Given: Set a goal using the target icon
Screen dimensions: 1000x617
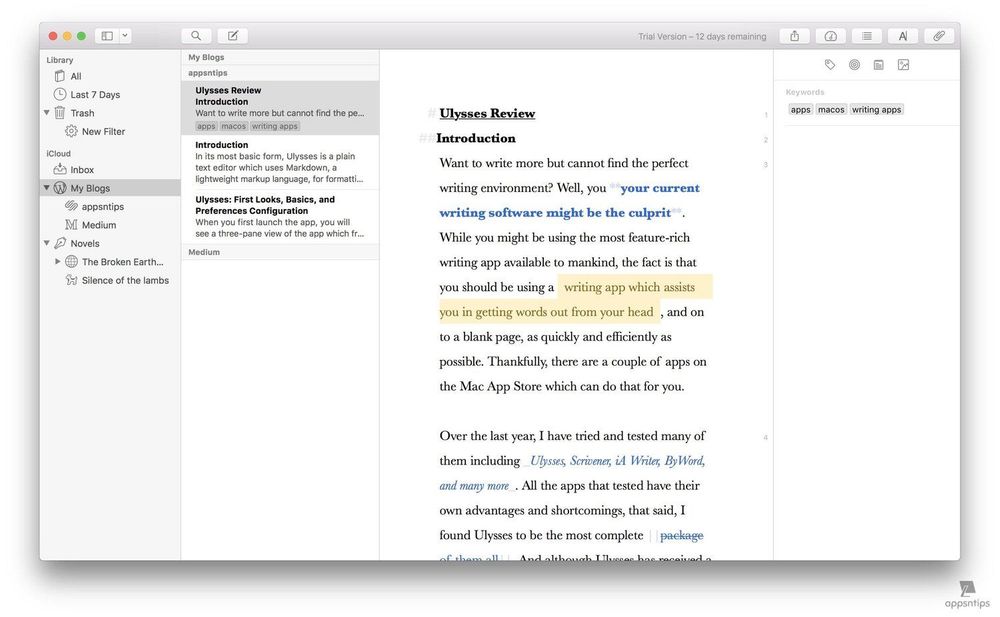Looking at the screenshot, I should click(x=854, y=63).
